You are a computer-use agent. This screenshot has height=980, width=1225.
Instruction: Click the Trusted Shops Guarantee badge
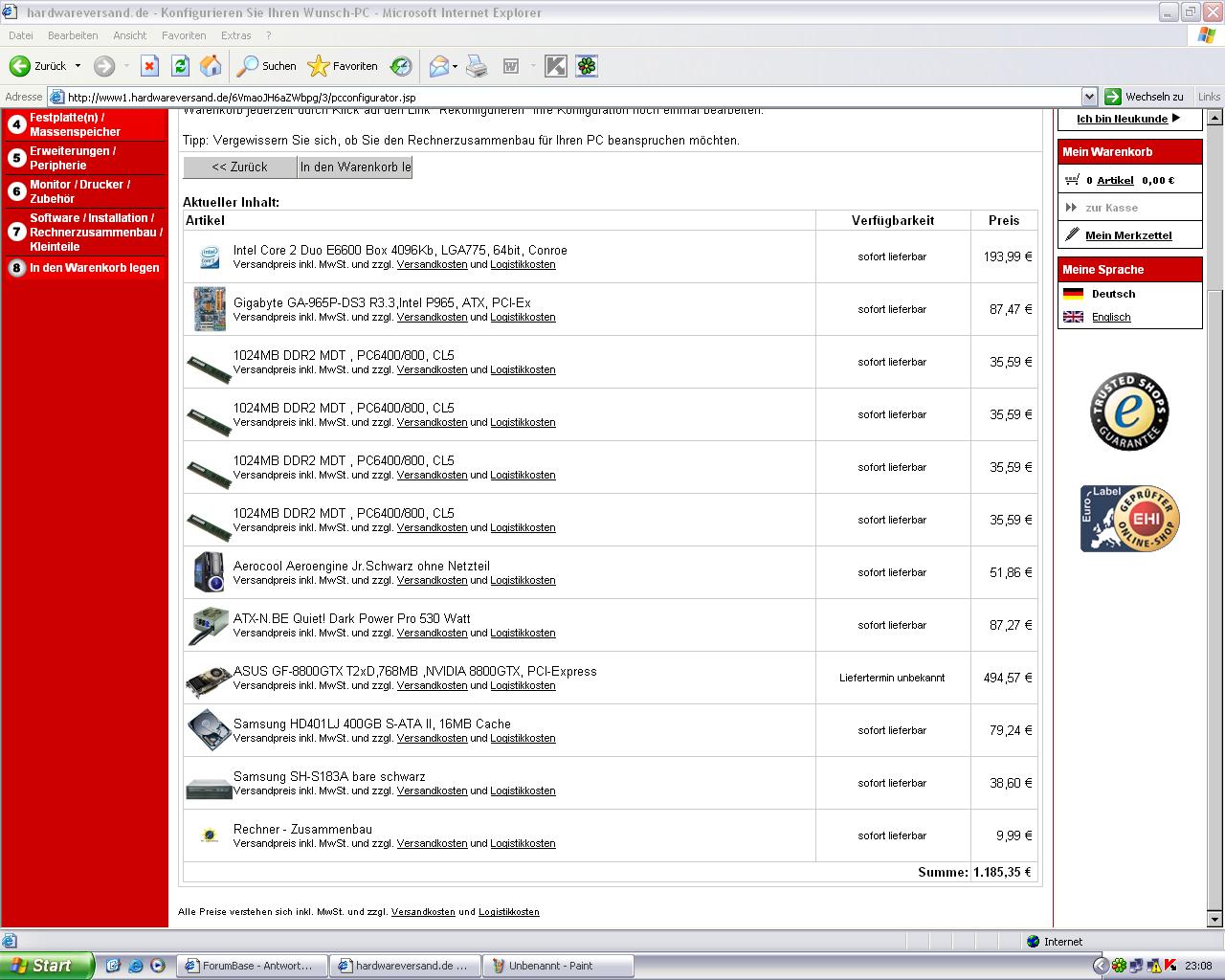(x=1129, y=412)
